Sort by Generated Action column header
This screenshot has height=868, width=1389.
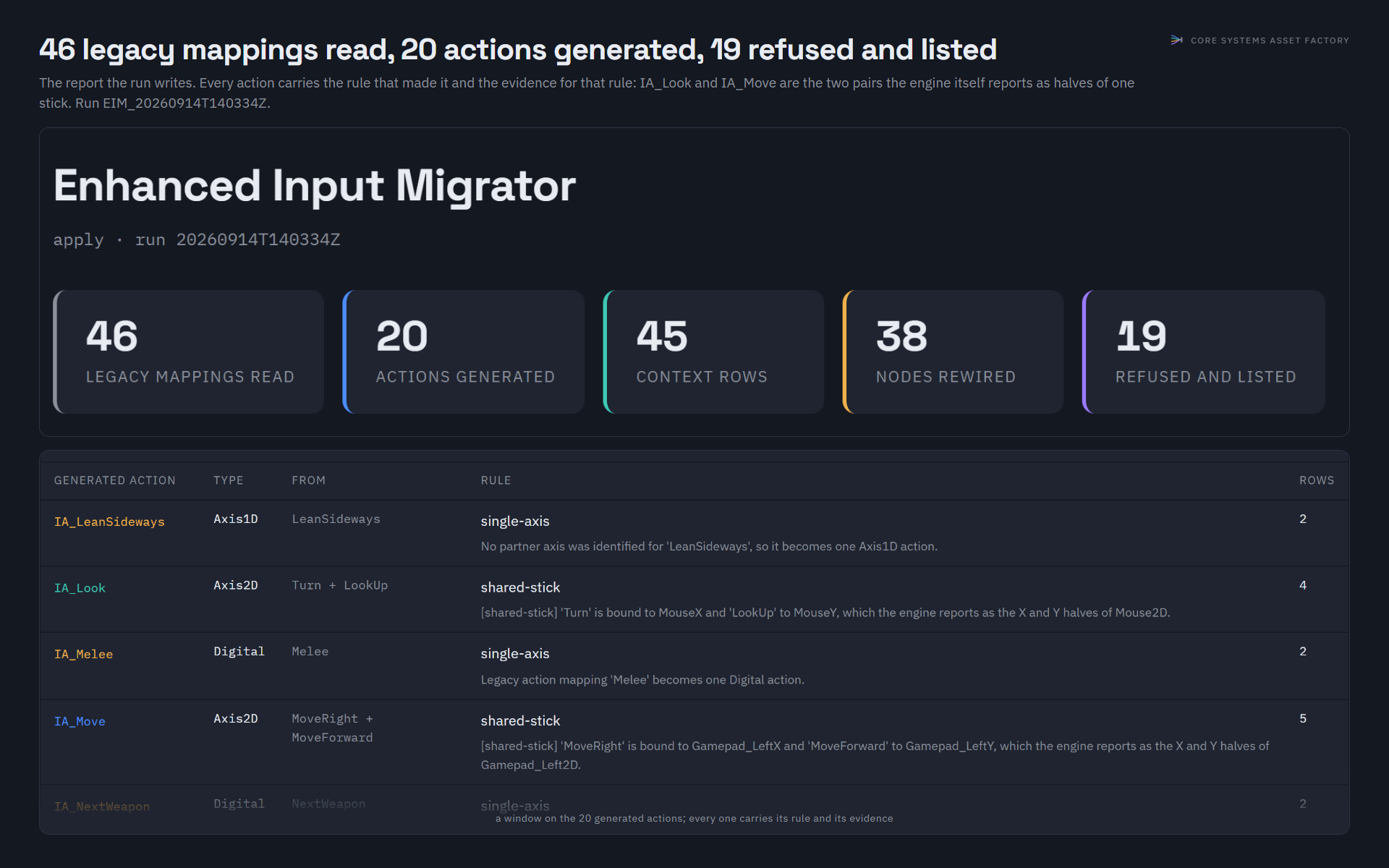[x=115, y=480]
